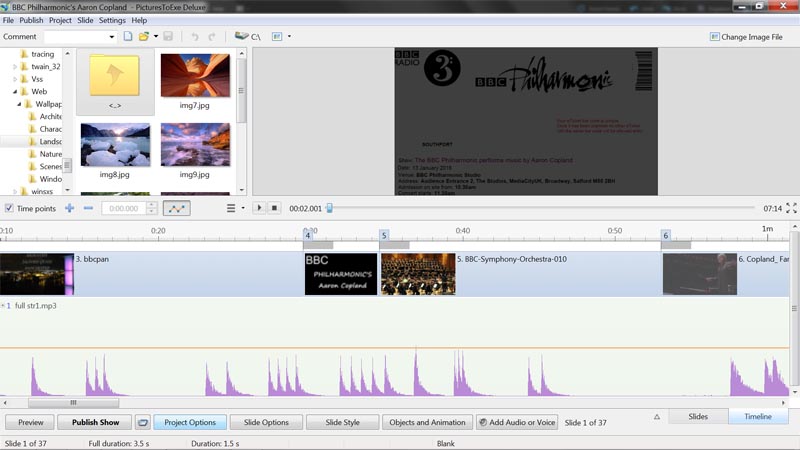Select the bbcpan slide thumbnail
The image size is (800, 450).
(37, 274)
